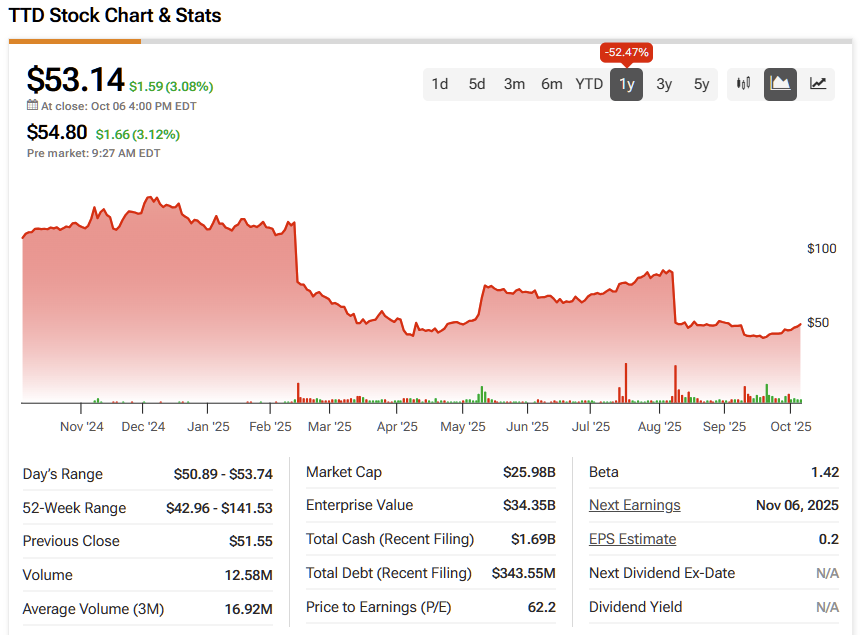Screen dimensions: 861x635
Task: Select the area chart view icon
Action: pyautogui.click(x=781, y=84)
